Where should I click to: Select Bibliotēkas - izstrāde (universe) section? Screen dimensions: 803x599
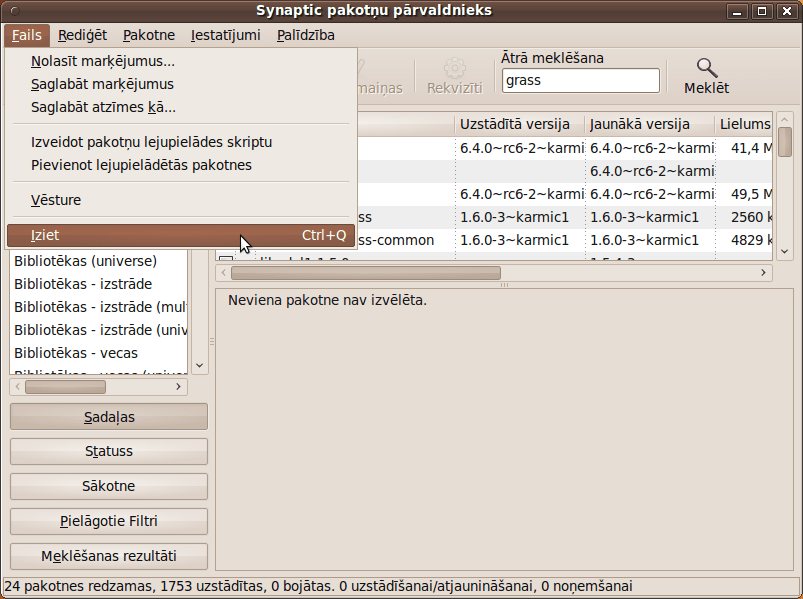click(99, 330)
